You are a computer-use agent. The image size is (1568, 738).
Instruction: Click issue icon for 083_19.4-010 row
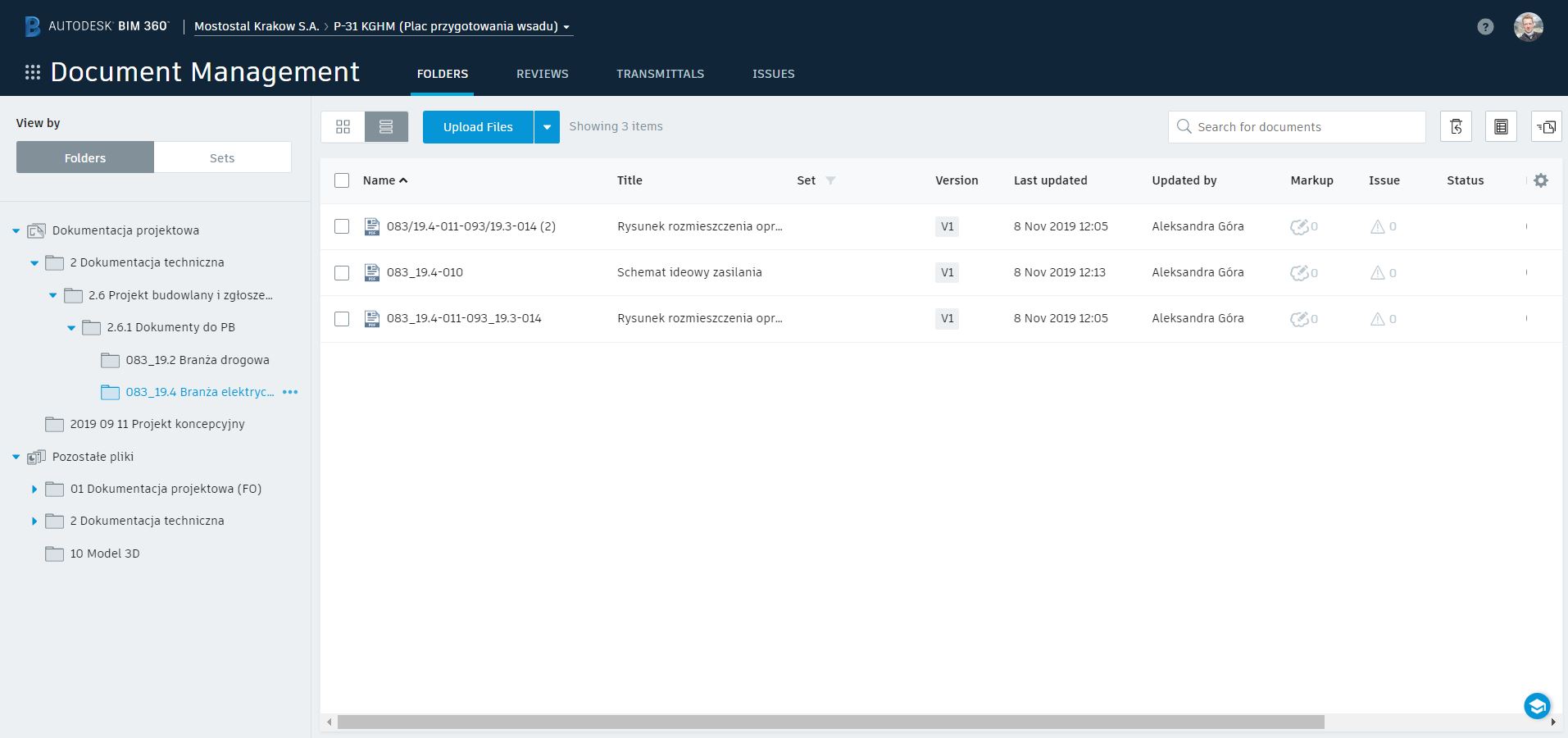(x=1378, y=273)
